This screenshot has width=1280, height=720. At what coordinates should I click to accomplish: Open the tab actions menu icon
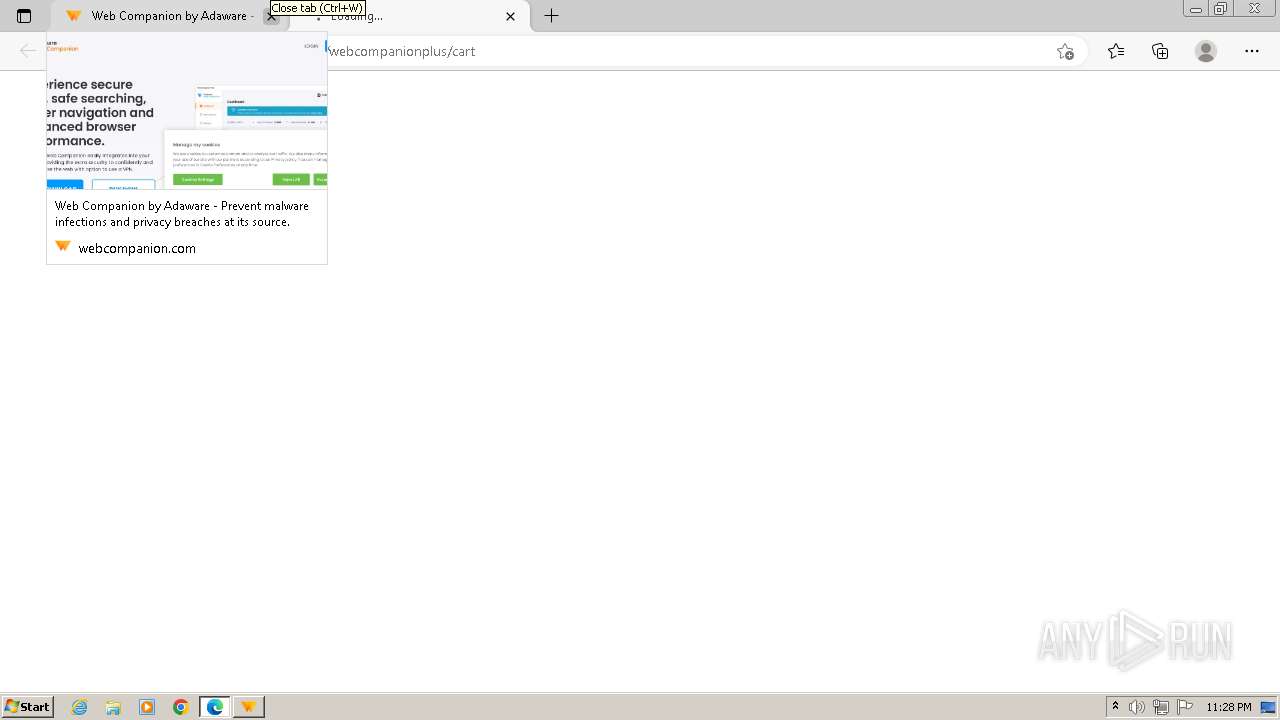pos(24,16)
